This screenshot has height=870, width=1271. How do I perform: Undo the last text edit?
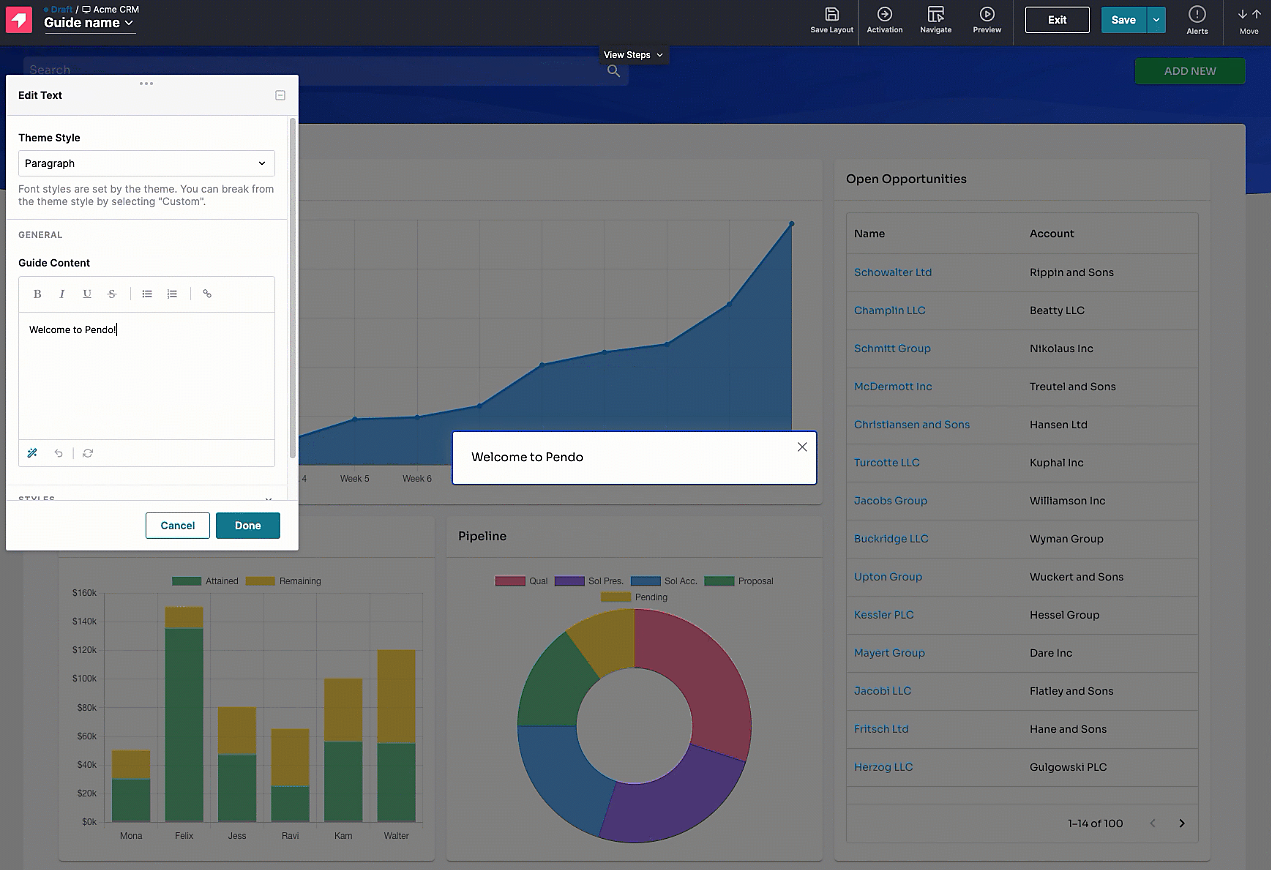59,453
